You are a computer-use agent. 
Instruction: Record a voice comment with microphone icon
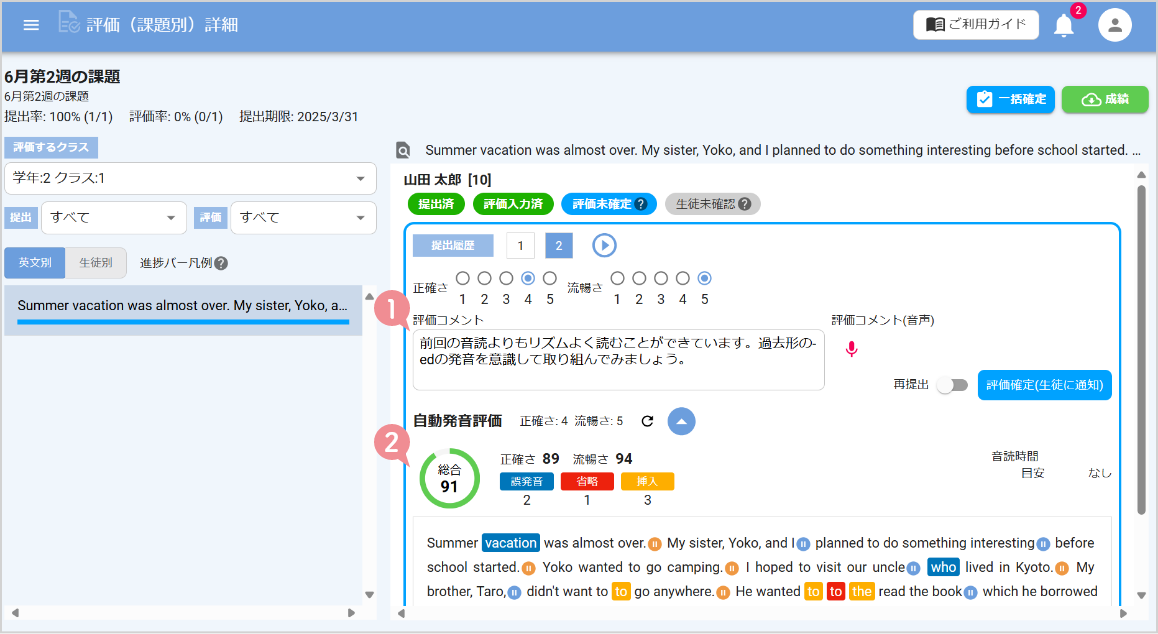point(852,349)
